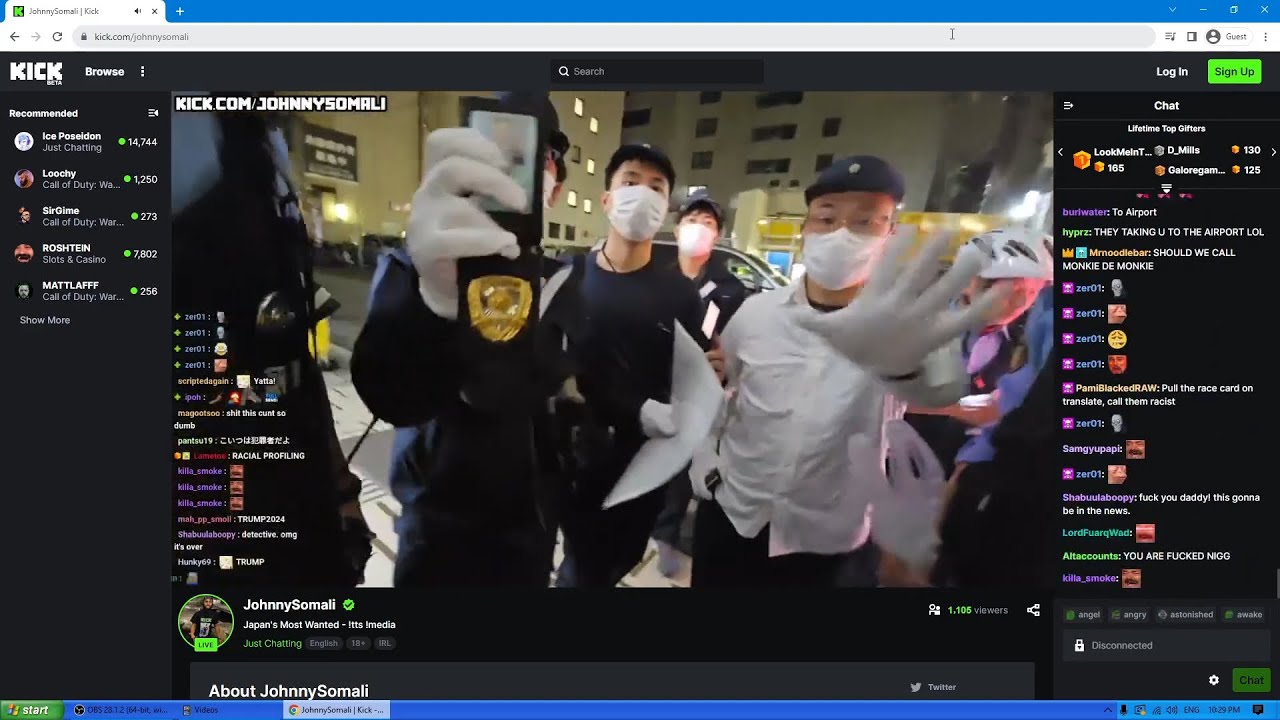The height and width of the screenshot is (720, 1280).
Task: Expand recommended list with Show More
Action: [45, 320]
